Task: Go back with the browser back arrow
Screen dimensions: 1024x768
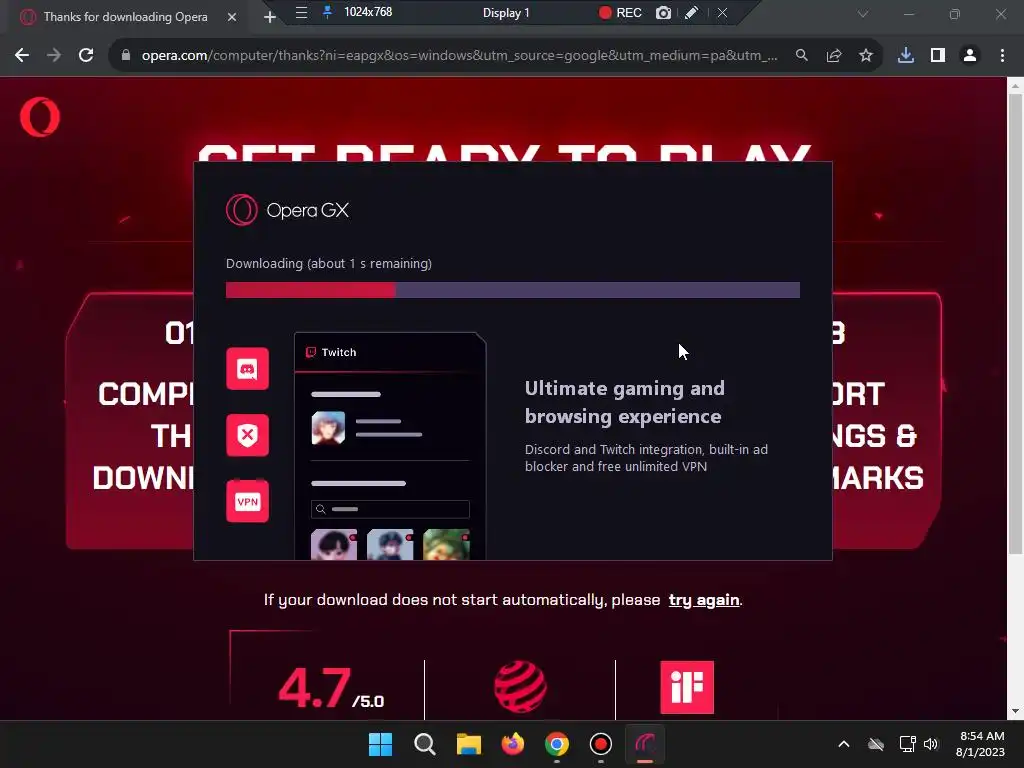Action: tap(22, 56)
